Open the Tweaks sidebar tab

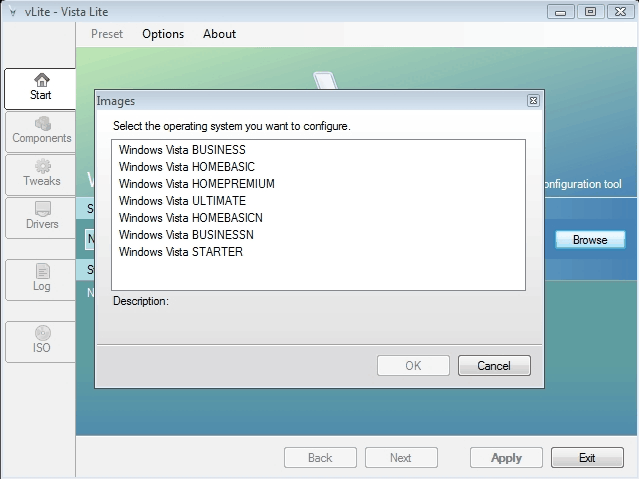(41, 175)
